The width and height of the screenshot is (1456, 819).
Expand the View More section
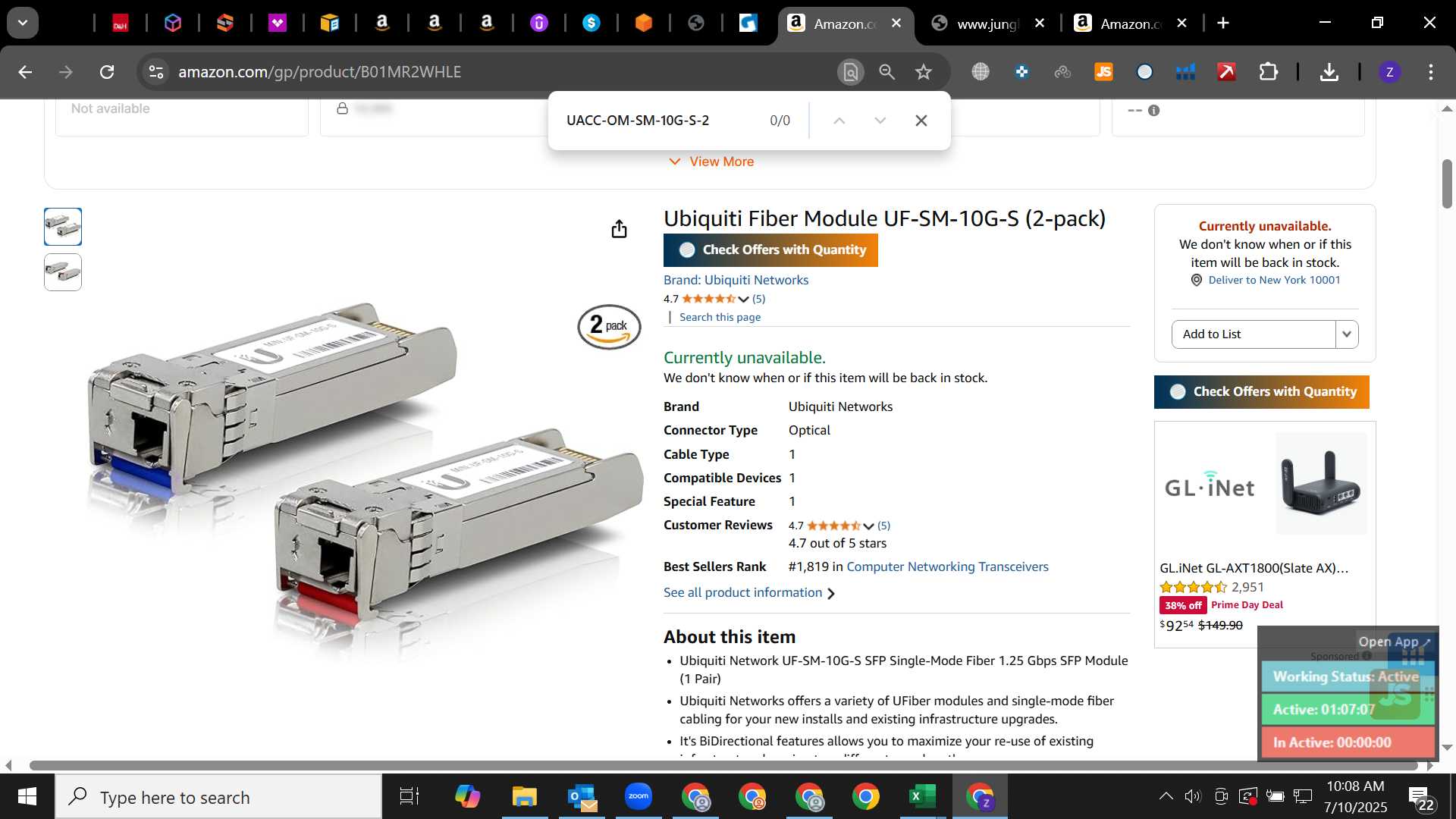pyautogui.click(x=711, y=162)
